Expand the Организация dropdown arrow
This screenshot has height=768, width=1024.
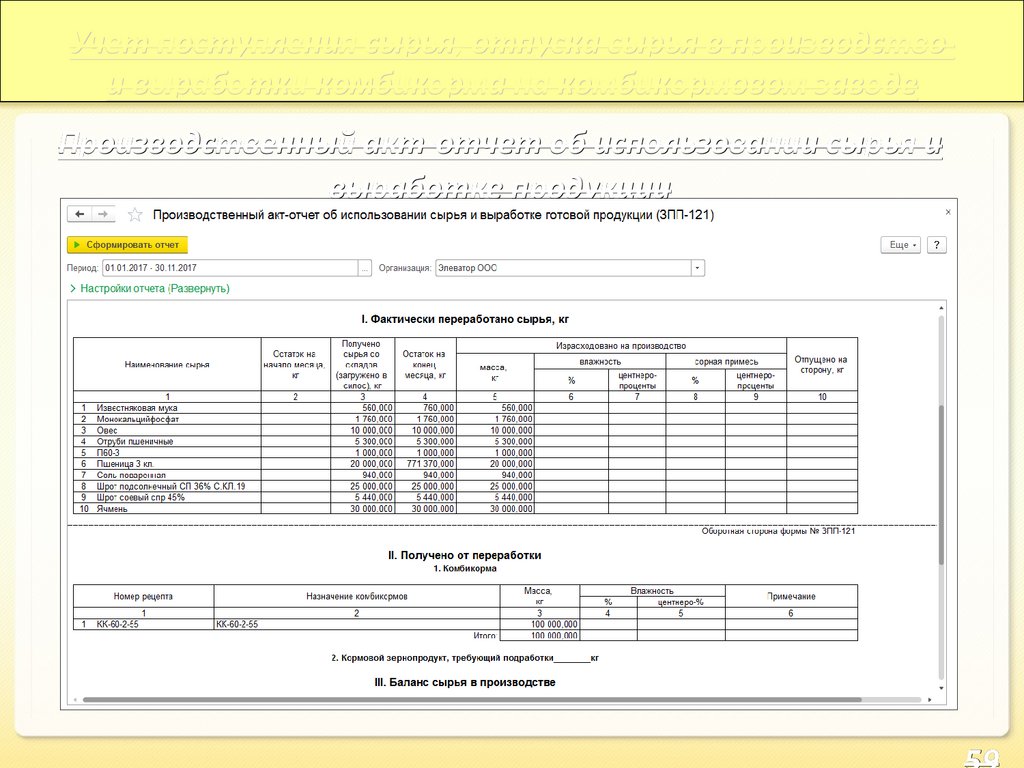[697, 268]
